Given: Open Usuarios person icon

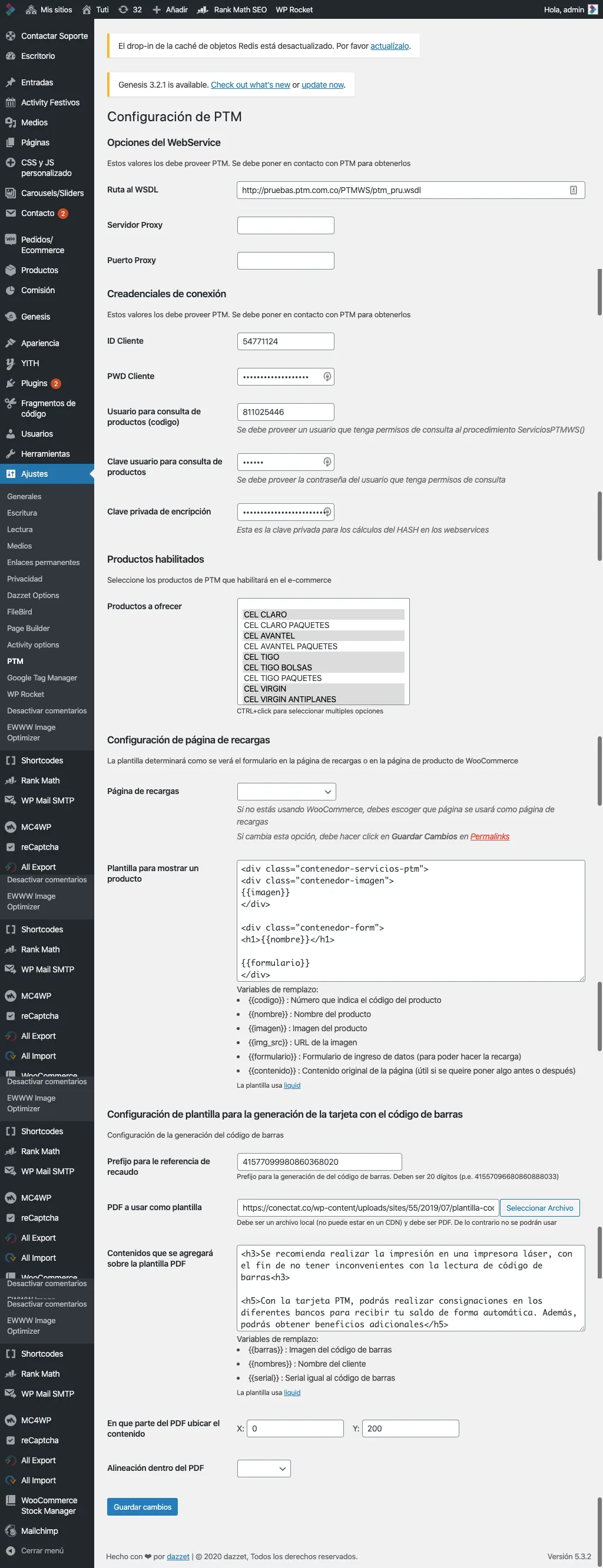Looking at the screenshot, I should pos(11,434).
